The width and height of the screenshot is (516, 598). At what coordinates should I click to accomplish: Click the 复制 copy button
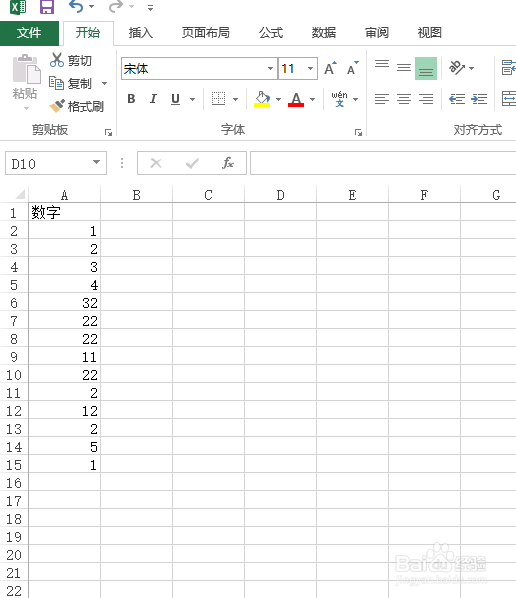(x=71, y=83)
